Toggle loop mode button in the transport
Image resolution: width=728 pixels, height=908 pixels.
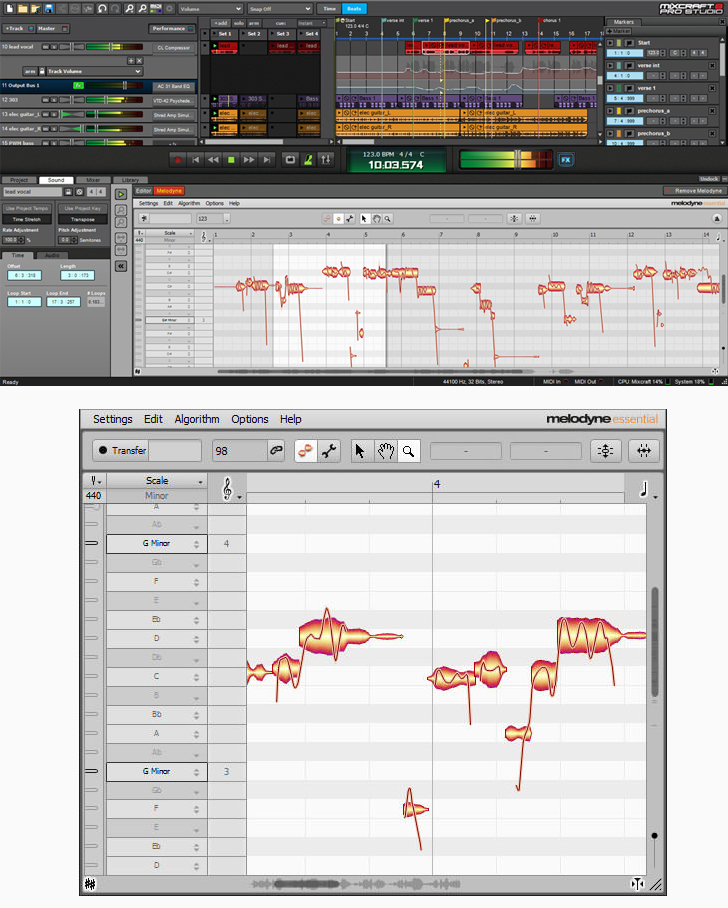tap(290, 160)
